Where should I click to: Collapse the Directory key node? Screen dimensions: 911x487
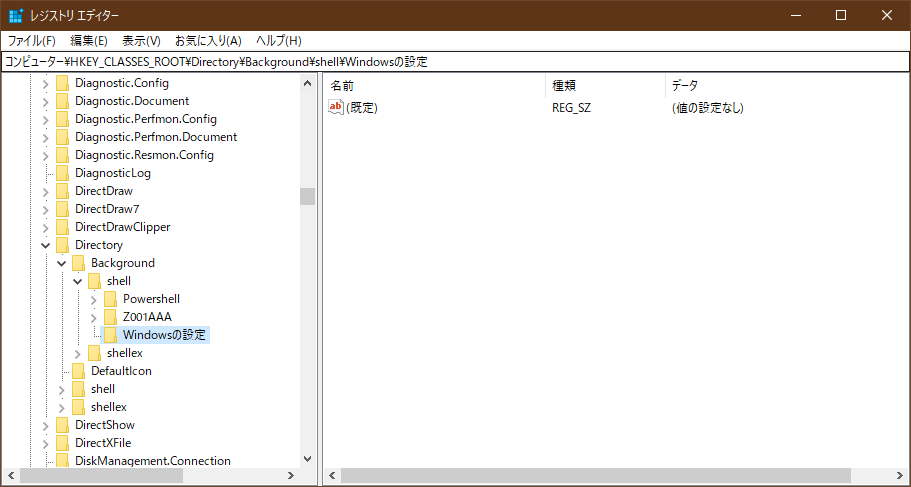click(x=45, y=245)
